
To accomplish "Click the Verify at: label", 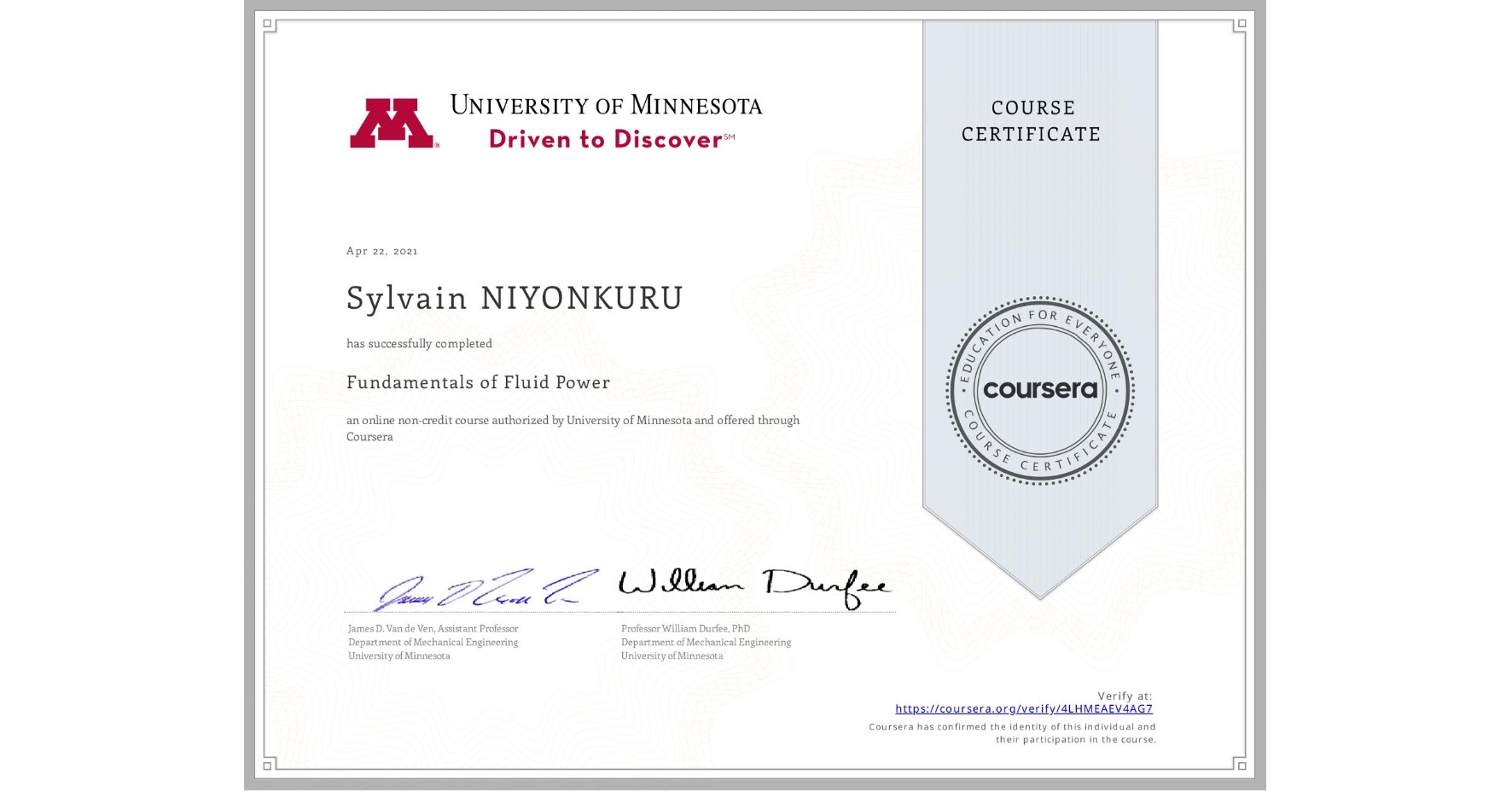I will point(1128,695).
